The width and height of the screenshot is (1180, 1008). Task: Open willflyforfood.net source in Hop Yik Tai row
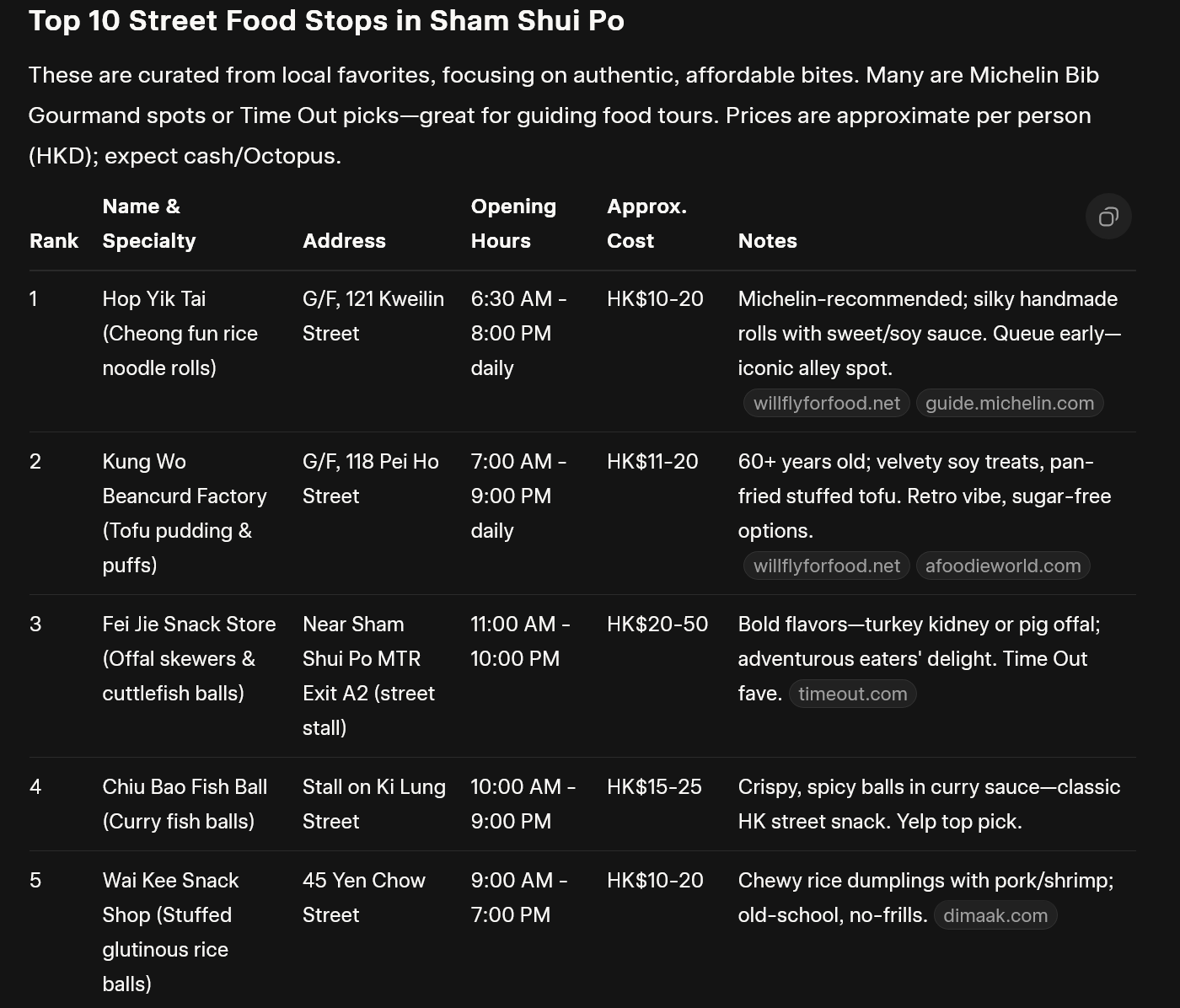826,404
